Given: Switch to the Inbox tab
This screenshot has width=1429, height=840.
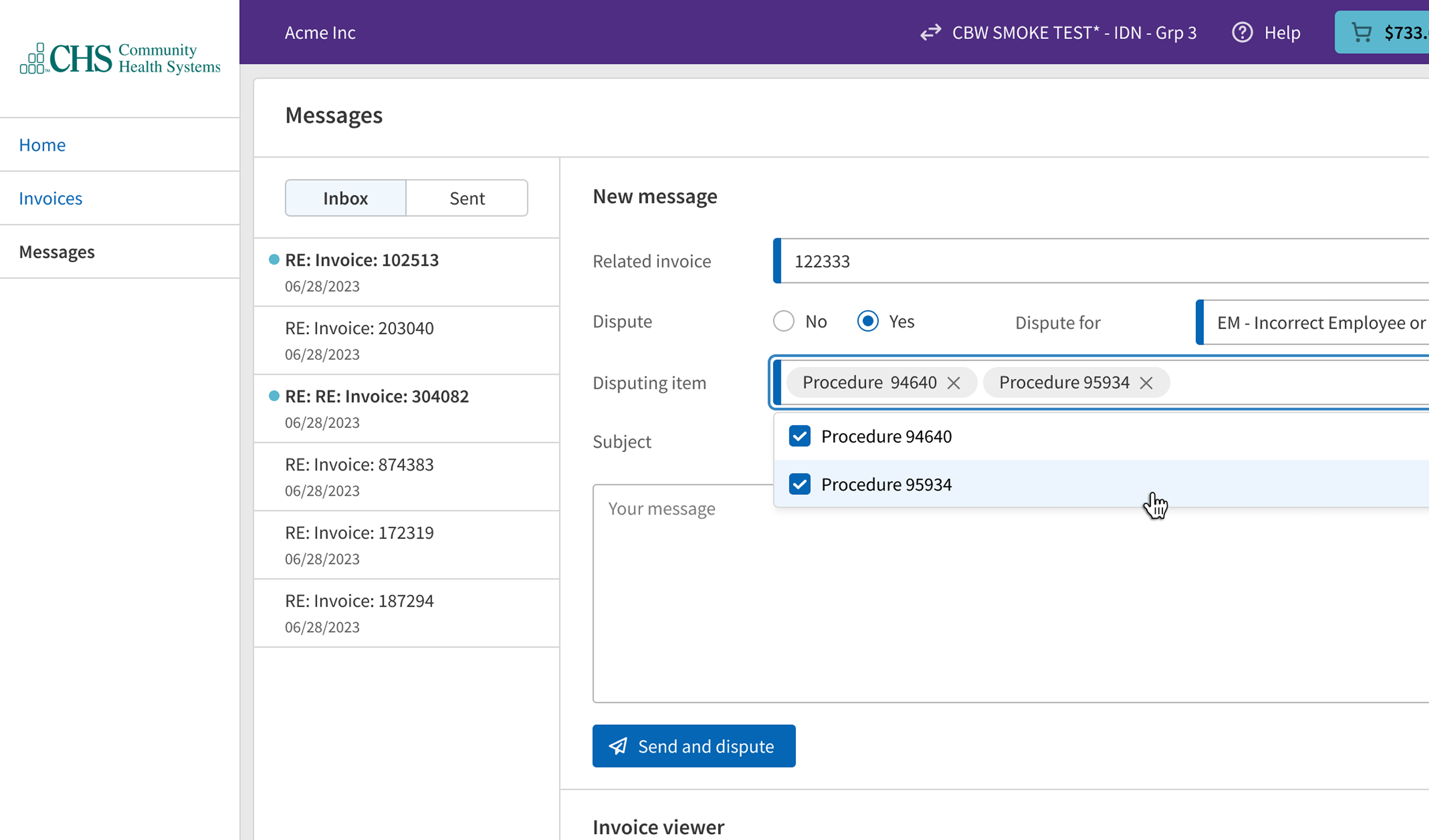Looking at the screenshot, I should 345,198.
